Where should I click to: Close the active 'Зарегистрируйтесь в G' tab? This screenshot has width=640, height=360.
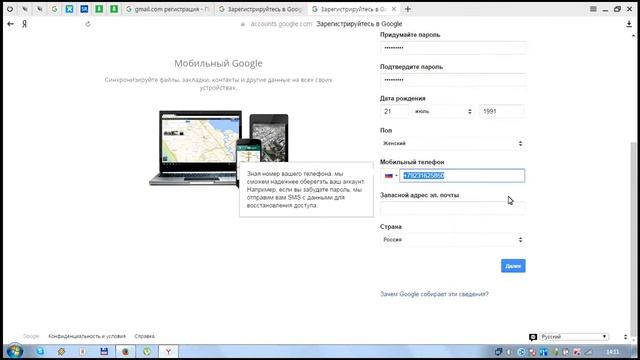click(x=393, y=9)
